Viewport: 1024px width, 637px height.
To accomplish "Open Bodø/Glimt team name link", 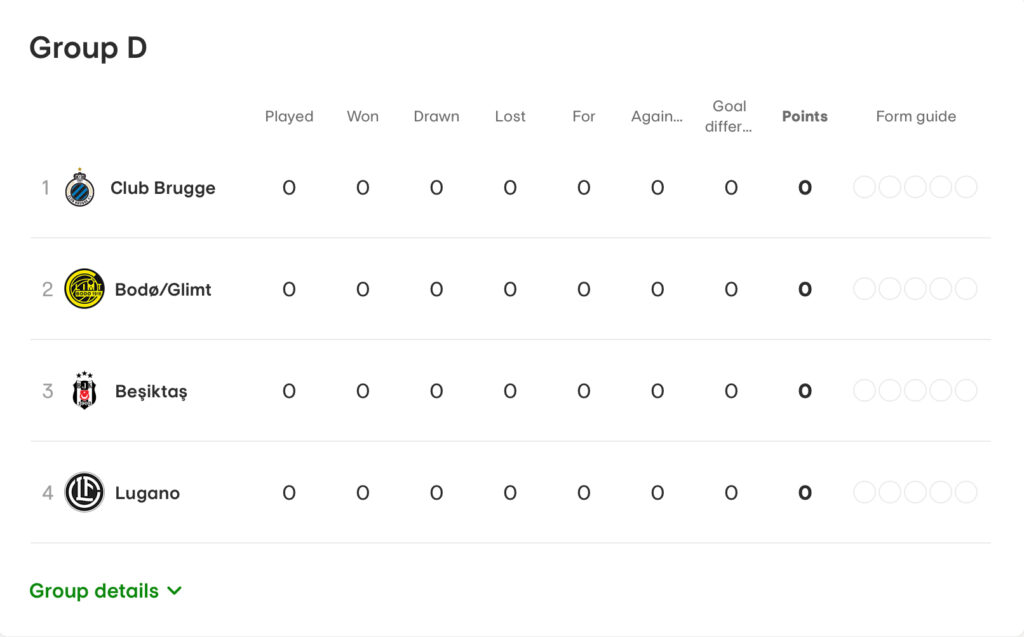I will click(163, 289).
